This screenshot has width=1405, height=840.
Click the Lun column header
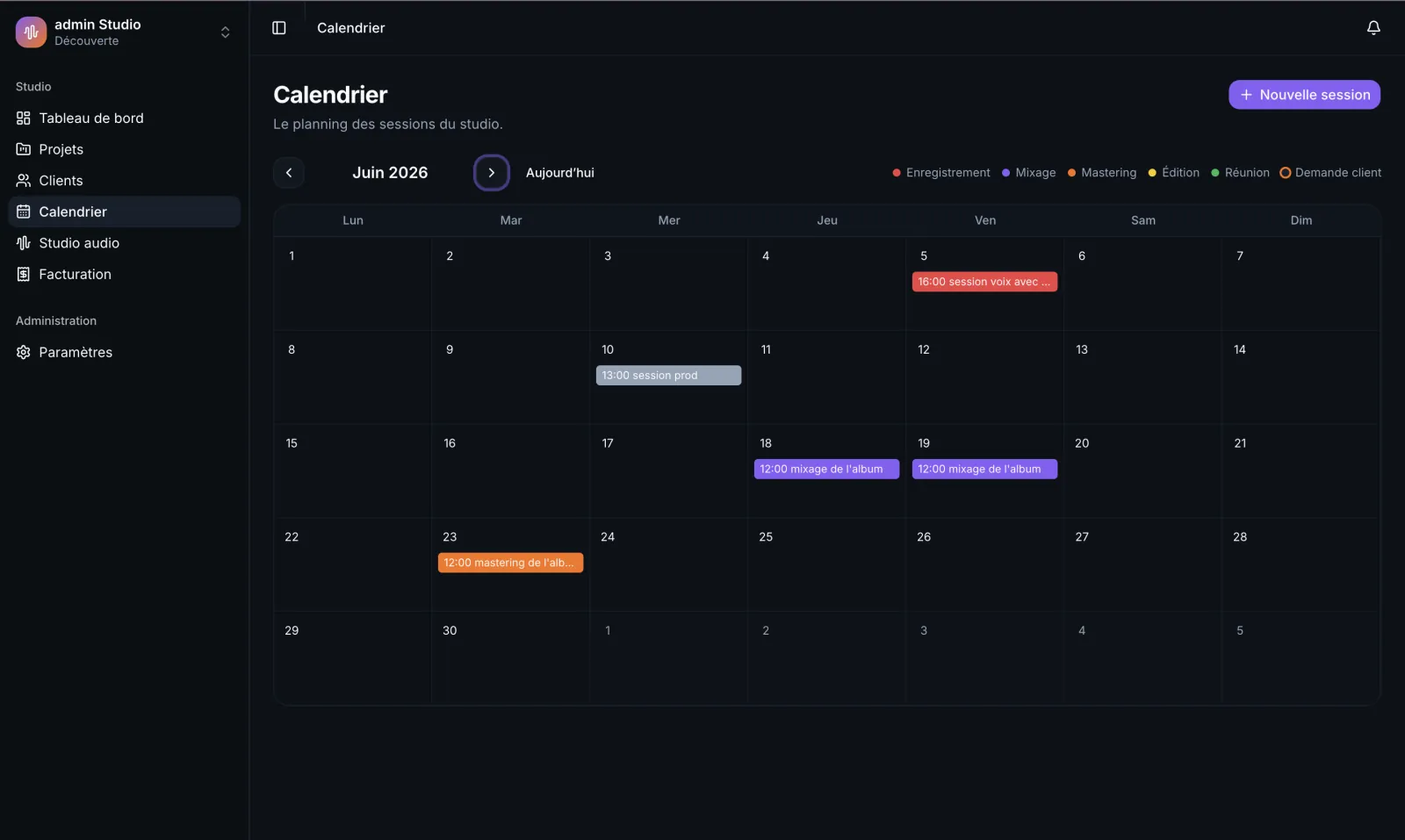pos(353,220)
